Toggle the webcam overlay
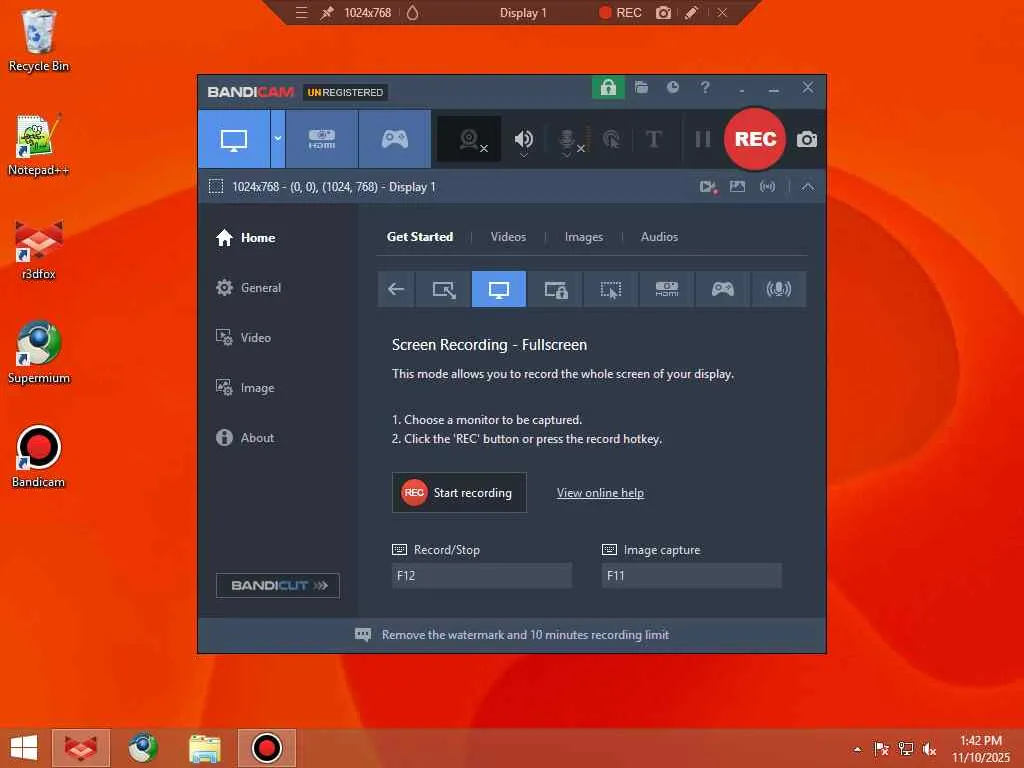Image resolution: width=1024 pixels, height=768 pixels. click(x=470, y=139)
